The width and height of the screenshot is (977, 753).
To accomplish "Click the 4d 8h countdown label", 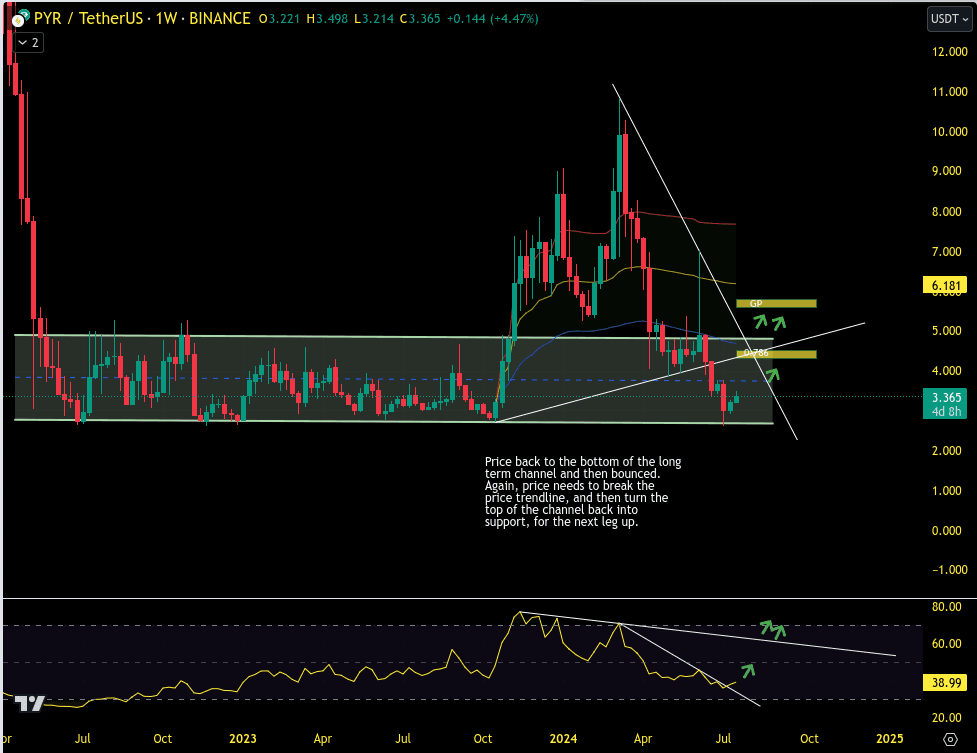I will [x=945, y=411].
